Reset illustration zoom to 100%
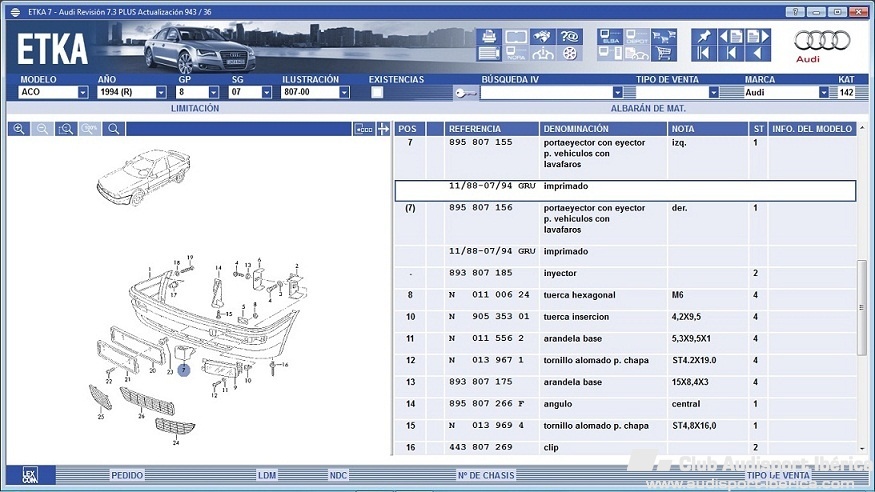Viewport: 875px width, 492px height. pos(89,129)
